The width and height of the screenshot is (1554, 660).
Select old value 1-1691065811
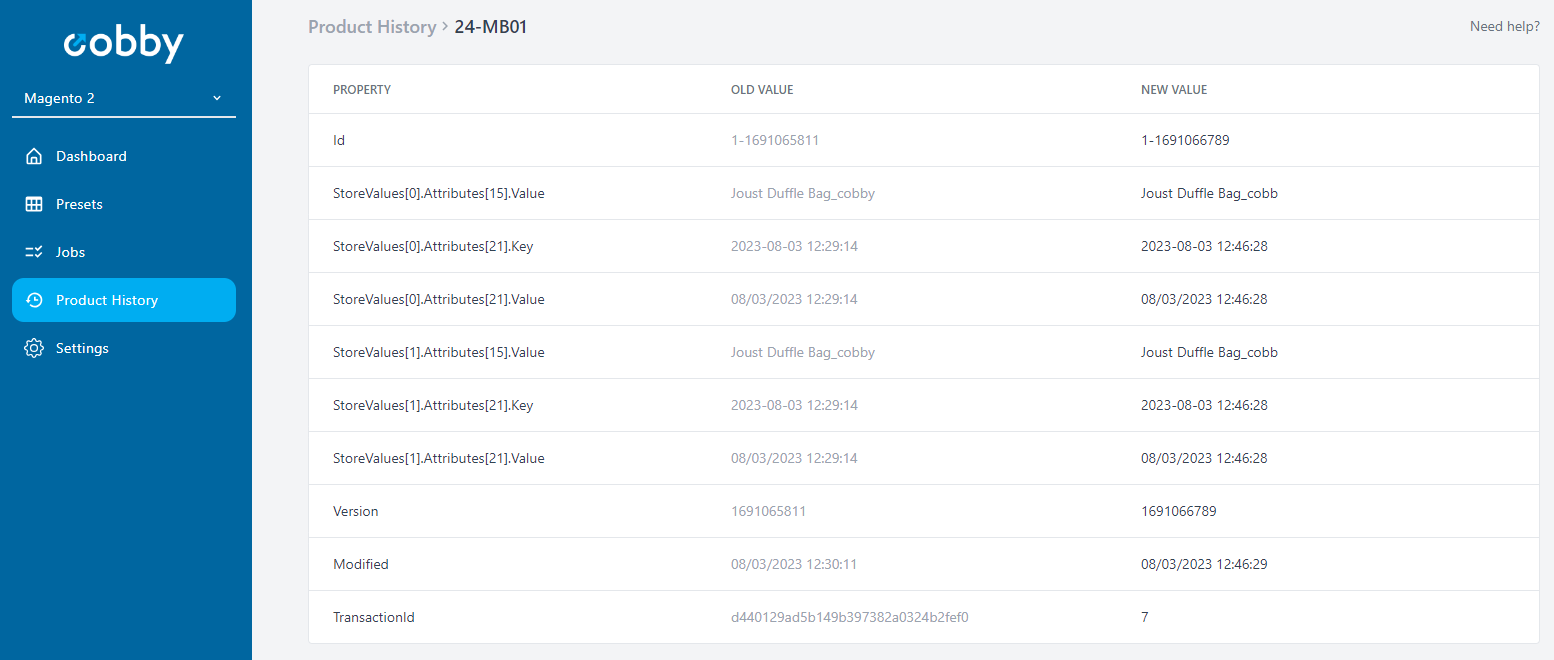click(775, 141)
